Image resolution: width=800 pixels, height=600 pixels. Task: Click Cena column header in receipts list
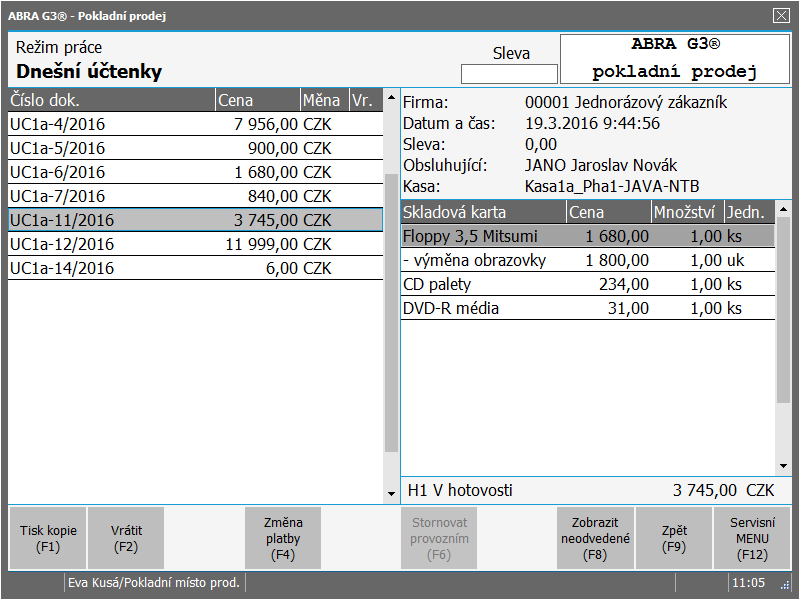(x=257, y=100)
